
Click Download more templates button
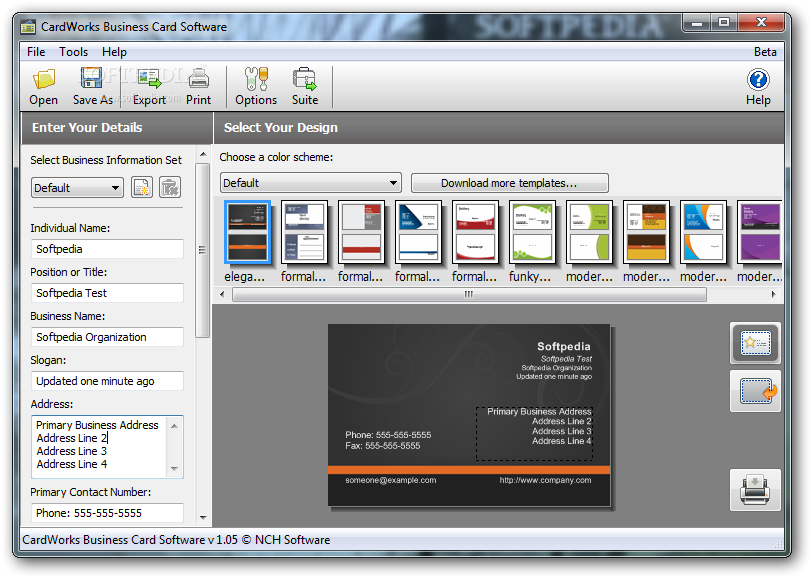510,183
